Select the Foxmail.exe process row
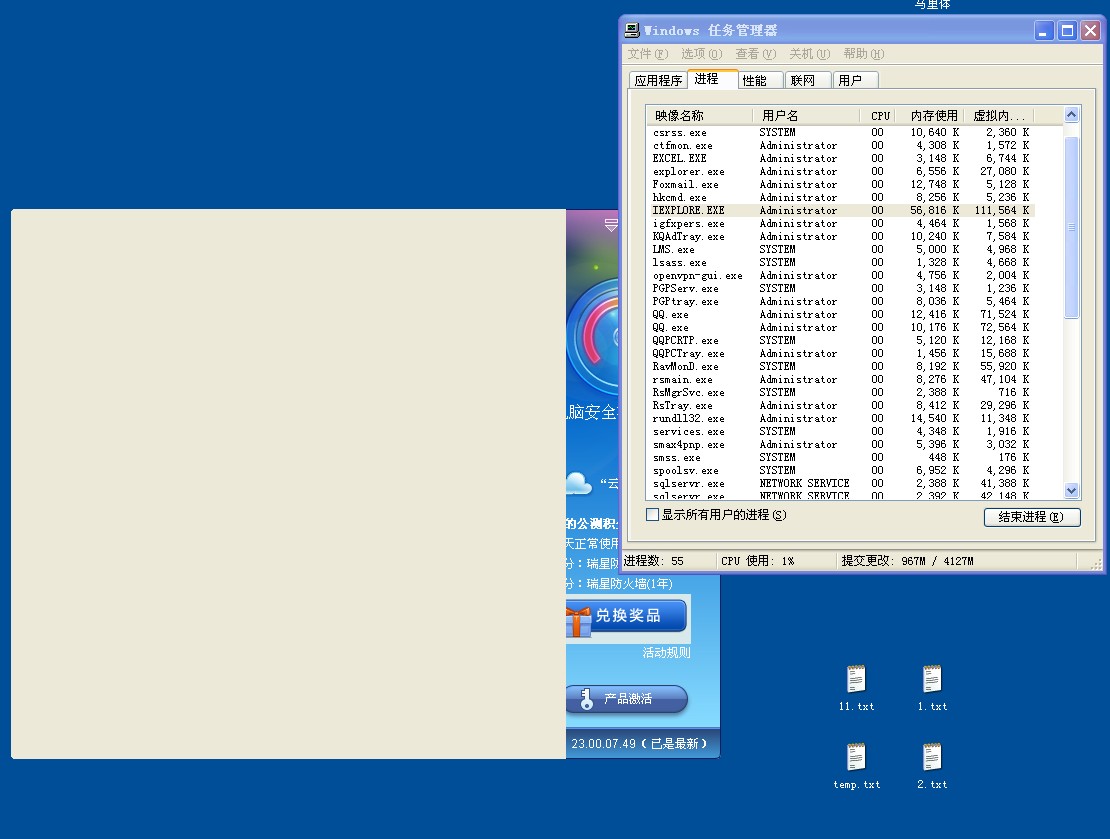 tap(841, 184)
